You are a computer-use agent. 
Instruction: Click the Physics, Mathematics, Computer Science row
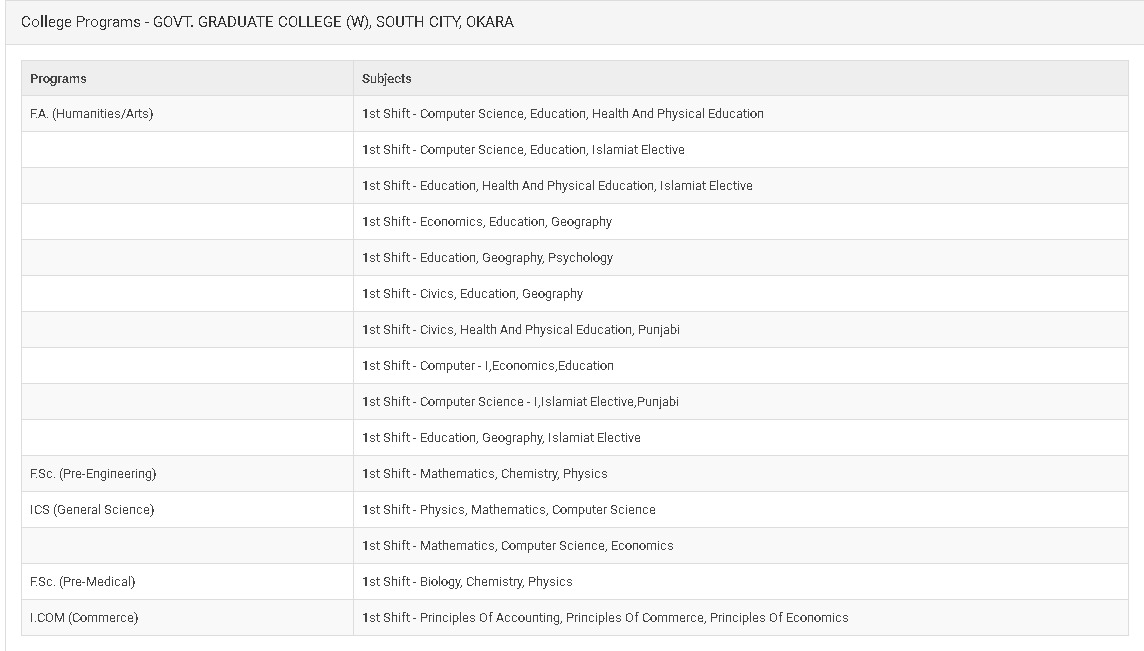[x=741, y=509]
